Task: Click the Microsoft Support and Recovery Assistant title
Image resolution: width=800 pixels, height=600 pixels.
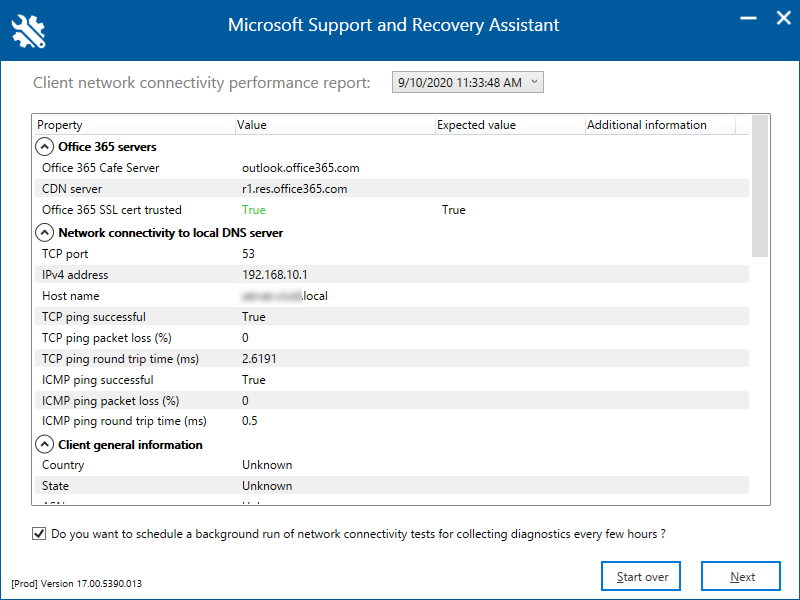Action: 393,24
